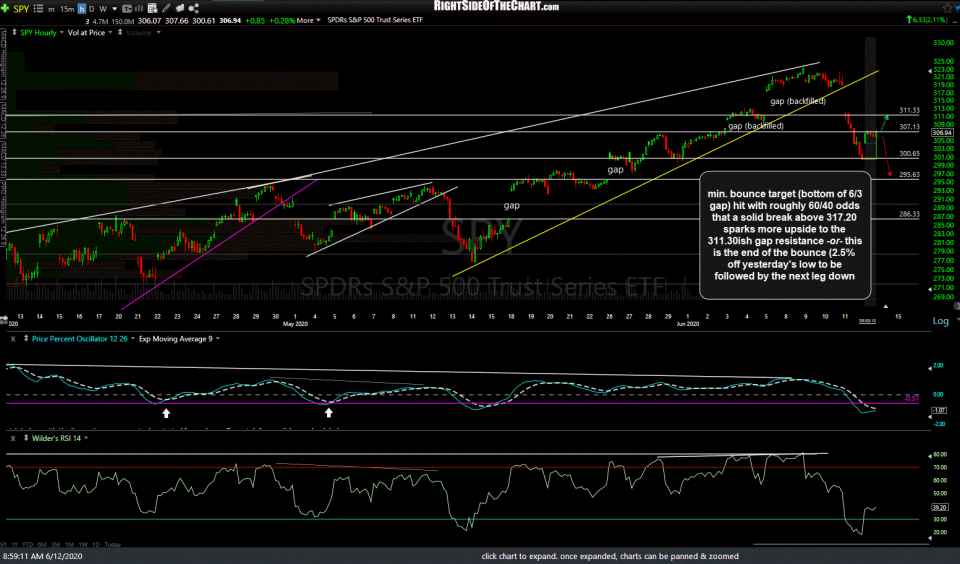Click the SPDRs S&P 500 Trust Series ETF name
This screenshot has width=960, height=564.
click(375, 20)
